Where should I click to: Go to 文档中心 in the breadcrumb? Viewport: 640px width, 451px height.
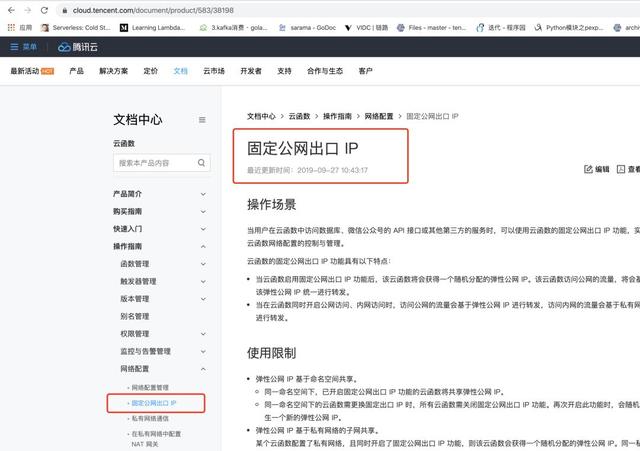coord(261,116)
